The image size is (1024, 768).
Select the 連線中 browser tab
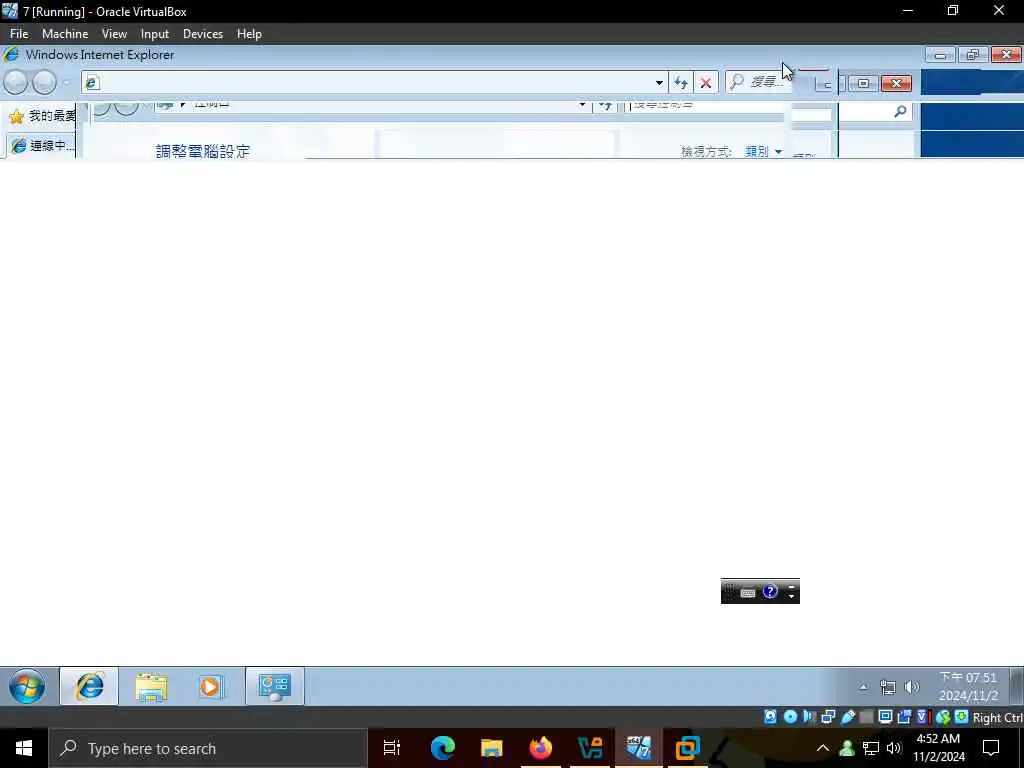point(41,146)
